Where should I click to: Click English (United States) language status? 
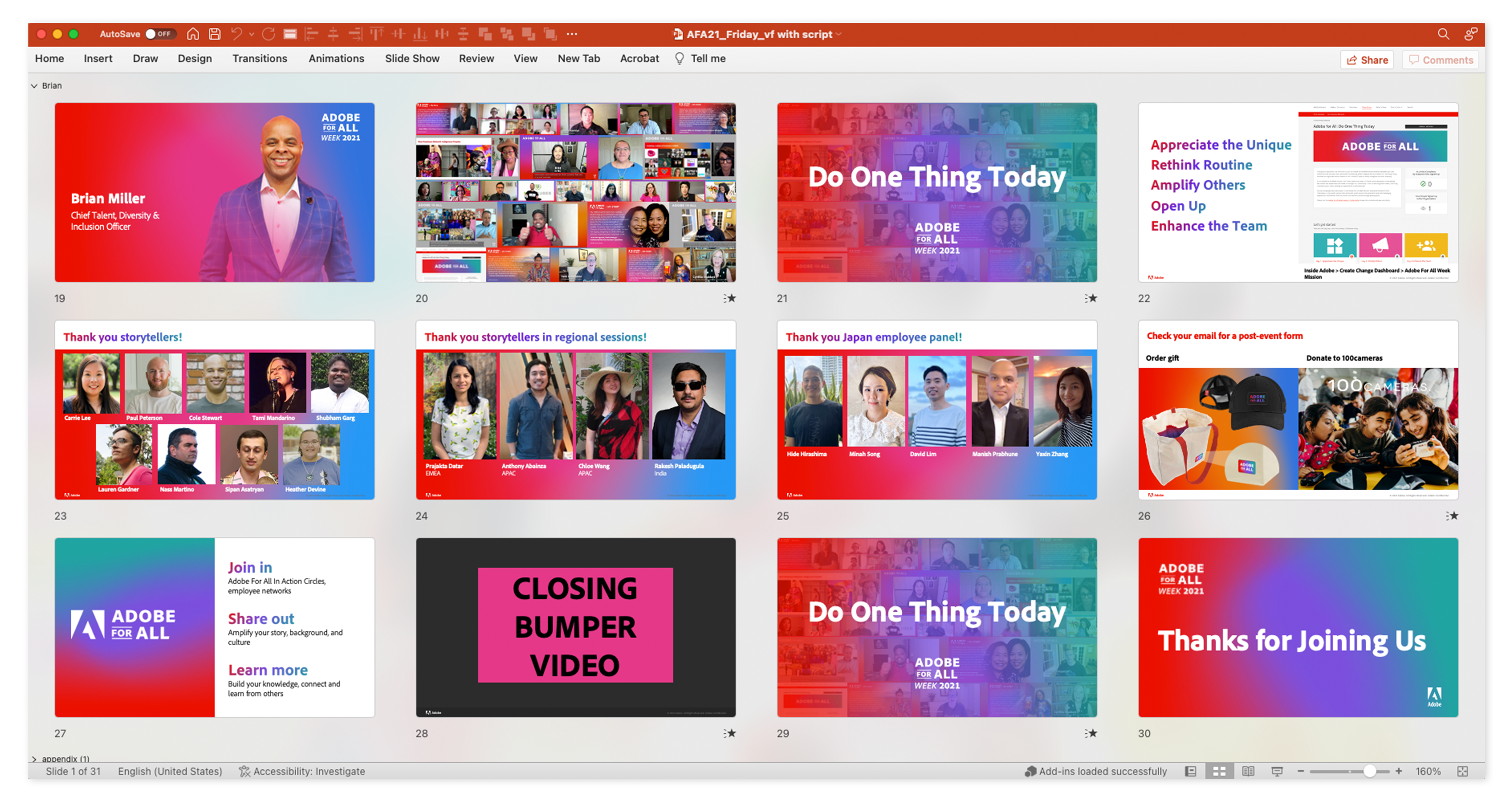coord(170,771)
